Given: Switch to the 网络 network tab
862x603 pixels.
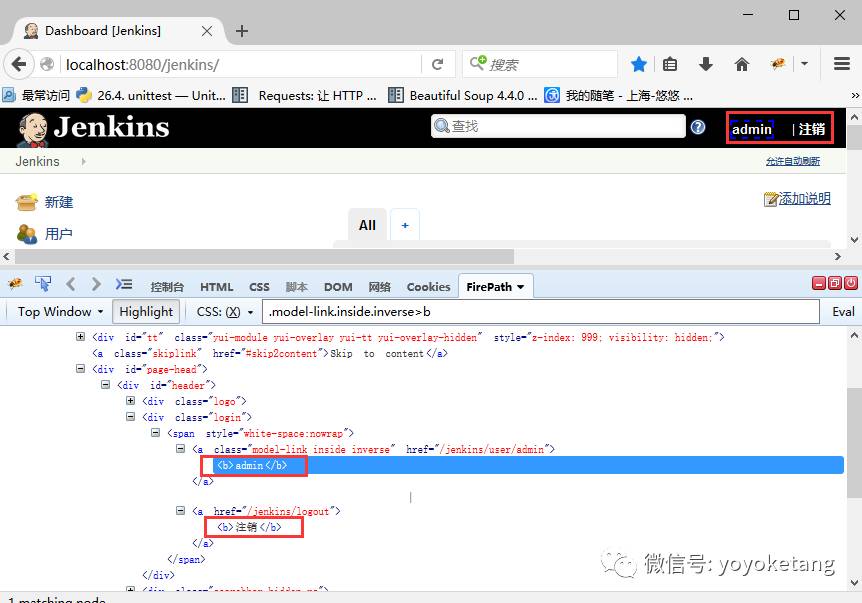Looking at the screenshot, I should pos(379,287).
